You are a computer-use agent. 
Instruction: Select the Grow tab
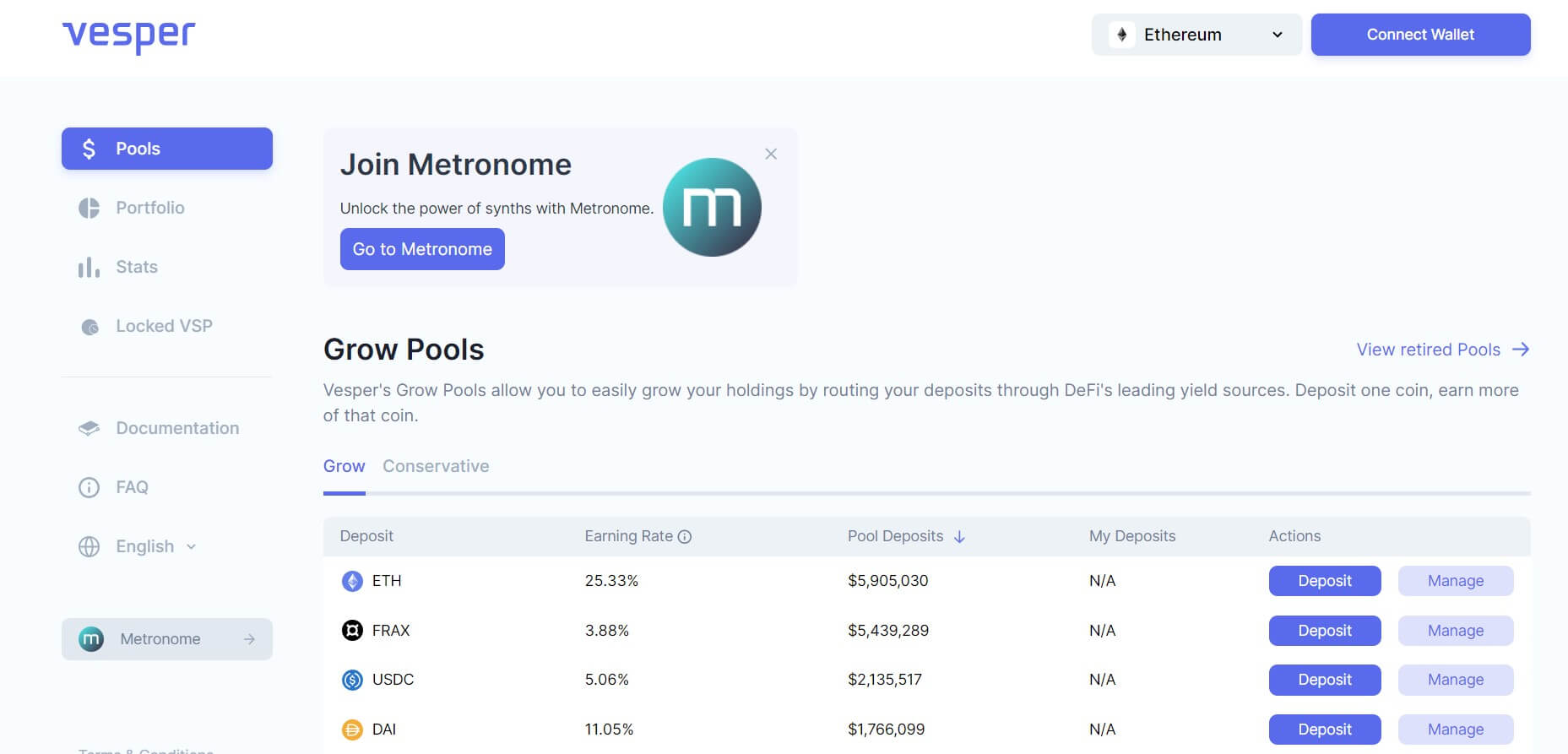[x=345, y=466]
